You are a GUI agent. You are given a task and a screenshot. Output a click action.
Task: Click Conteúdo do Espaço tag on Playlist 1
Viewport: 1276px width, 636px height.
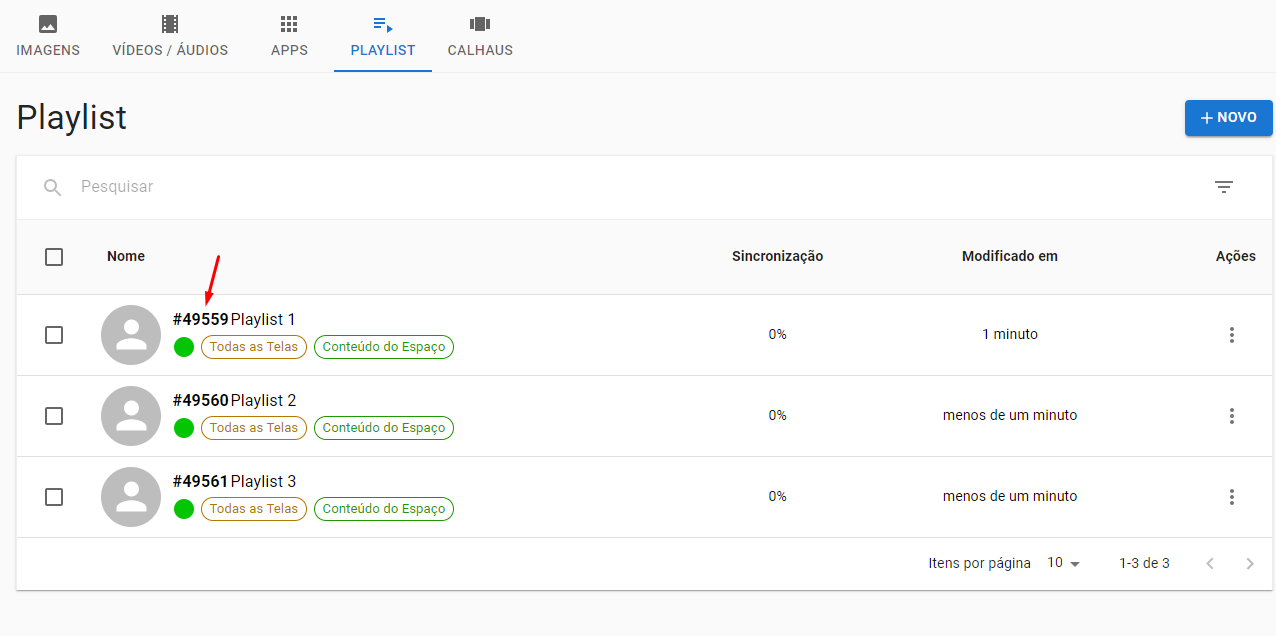[384, 347]
